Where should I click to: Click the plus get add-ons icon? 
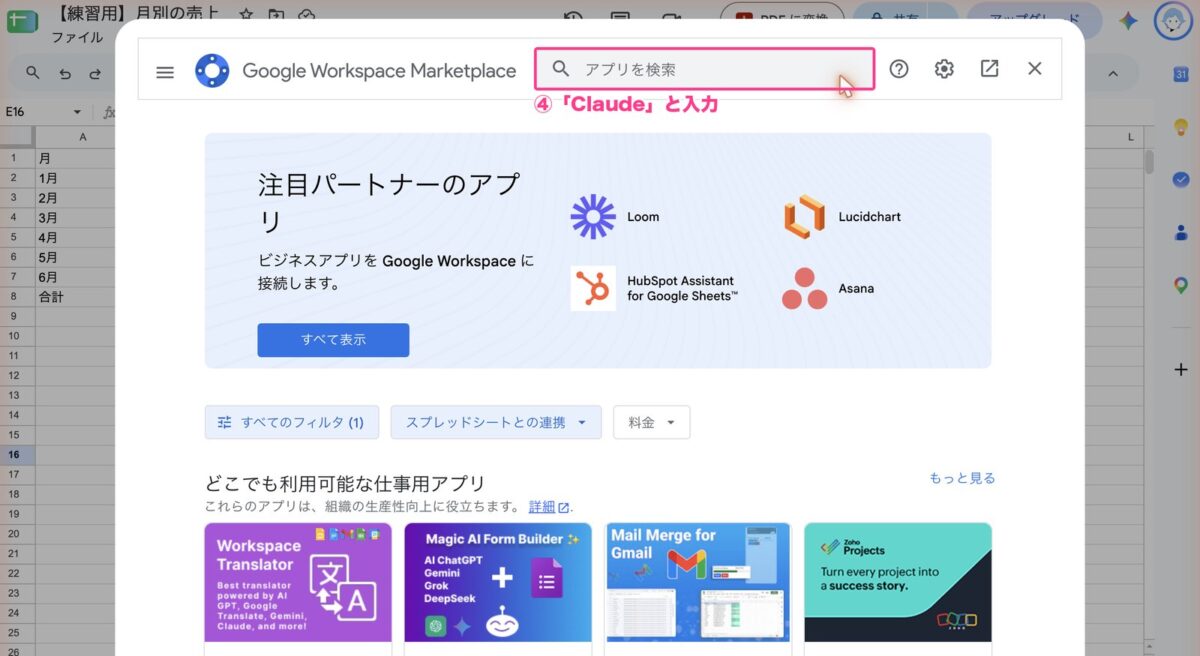tap(1181, 369)
